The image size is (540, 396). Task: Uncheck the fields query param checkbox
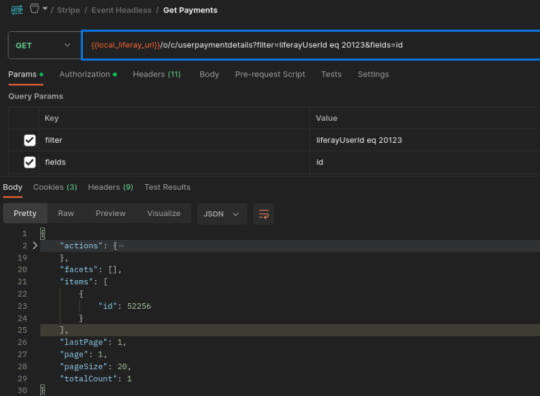click(30, 162)
